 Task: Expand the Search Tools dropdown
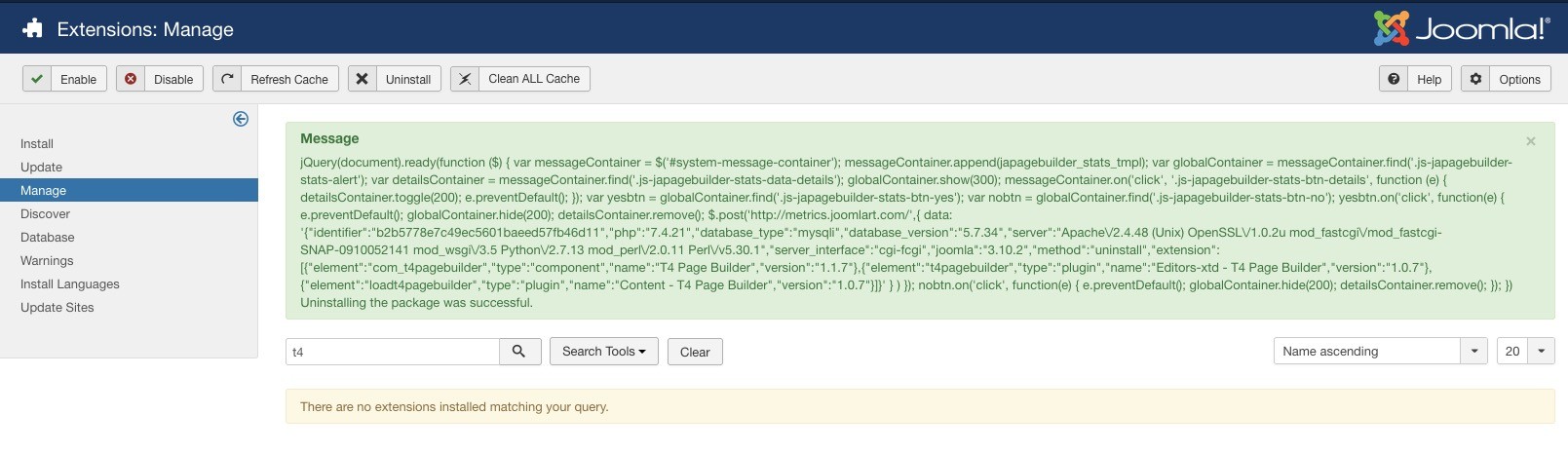click(603, 352)
